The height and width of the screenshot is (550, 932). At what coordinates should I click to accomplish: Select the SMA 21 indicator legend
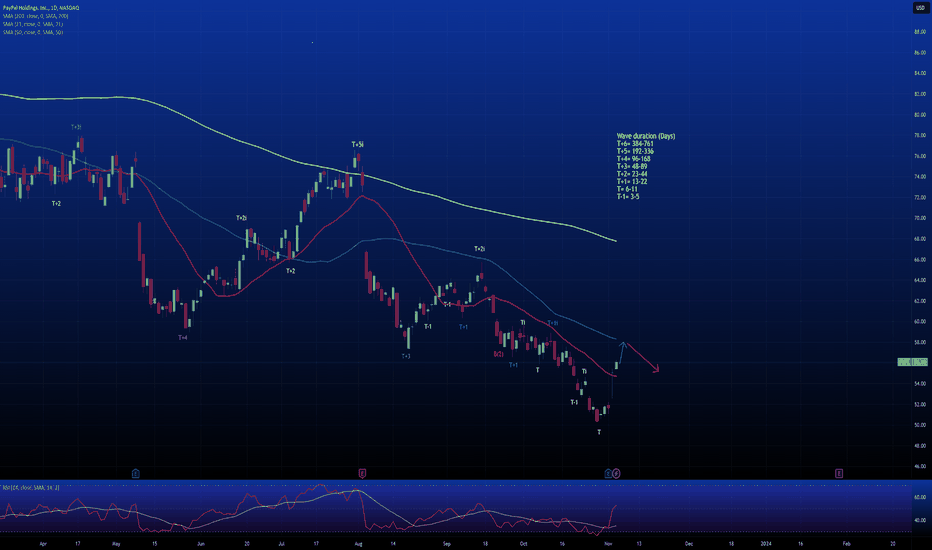pyautogui.click(x=33, y=24)
